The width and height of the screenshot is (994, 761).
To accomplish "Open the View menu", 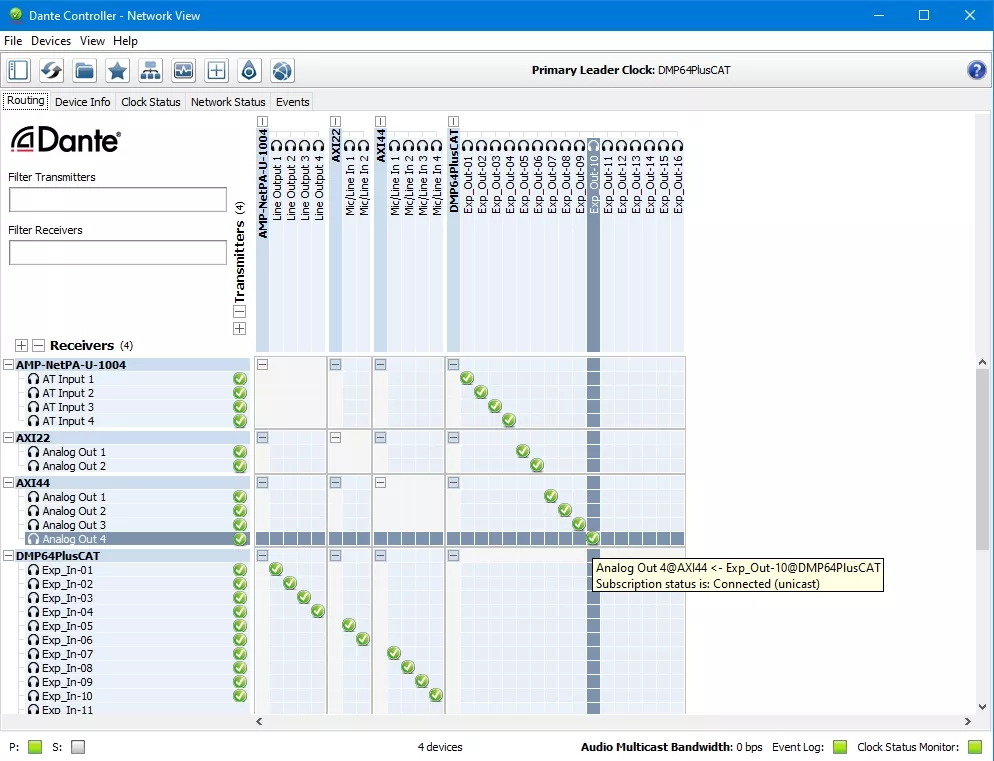I will [92, 41].
